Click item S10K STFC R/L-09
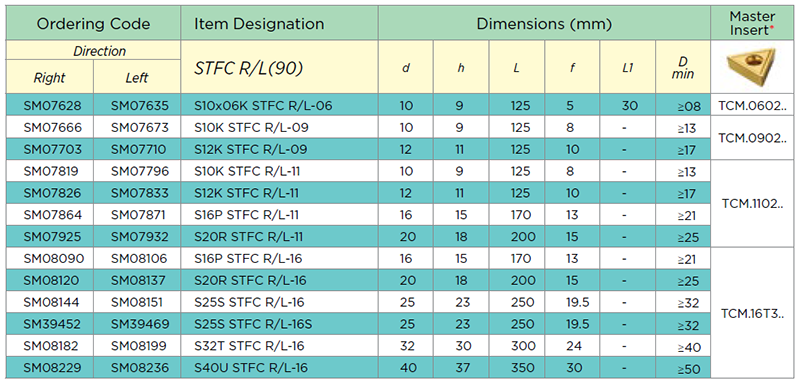Image resolution: width=800 pixels, height=385 pixels. click(251, 127)
